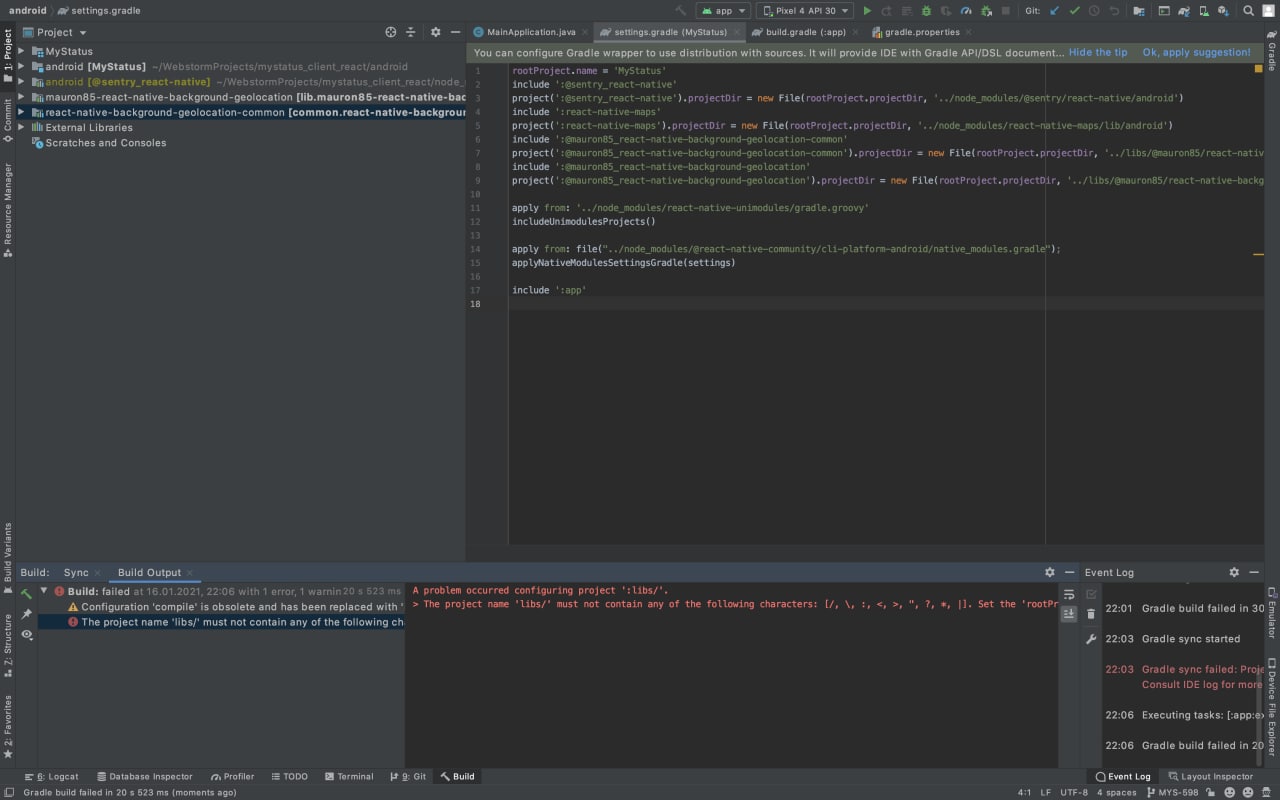Click Event Log trash clear icon

coord(1091,614)
